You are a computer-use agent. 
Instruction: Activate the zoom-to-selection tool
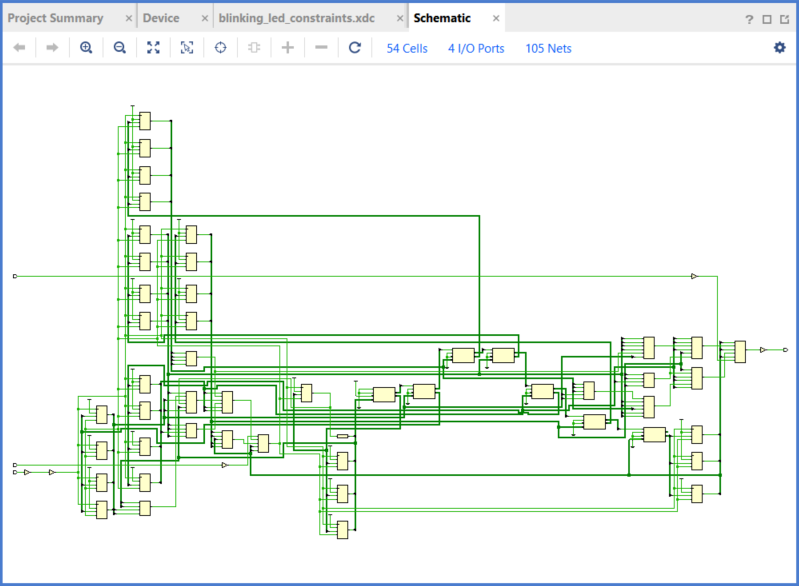187,48
